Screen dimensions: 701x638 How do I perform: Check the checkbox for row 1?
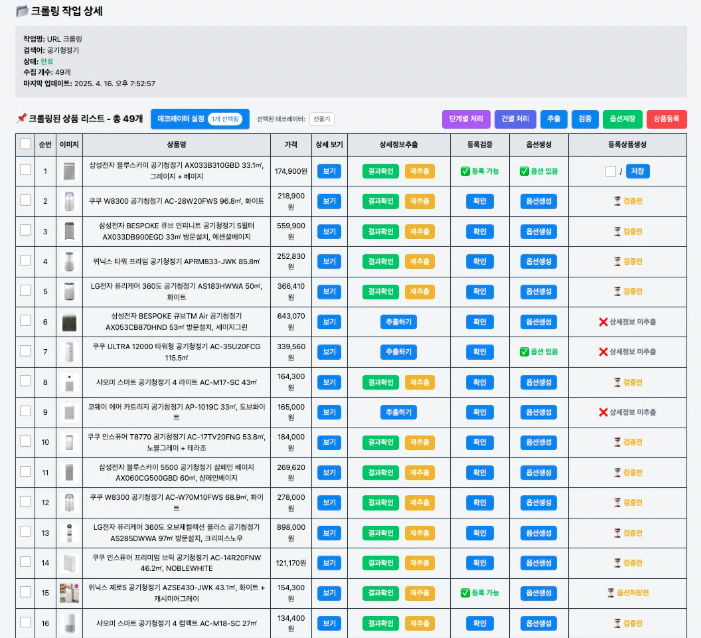click(x=25, y=171)
